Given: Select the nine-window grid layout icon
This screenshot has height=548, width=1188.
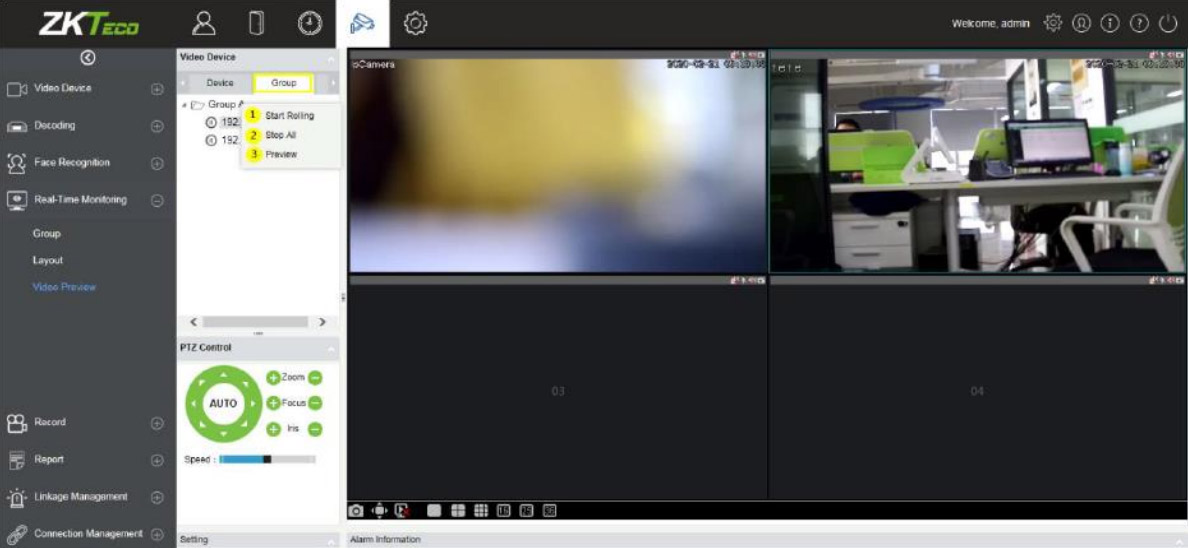Looking at the screenshot, I should coord(481,511).
